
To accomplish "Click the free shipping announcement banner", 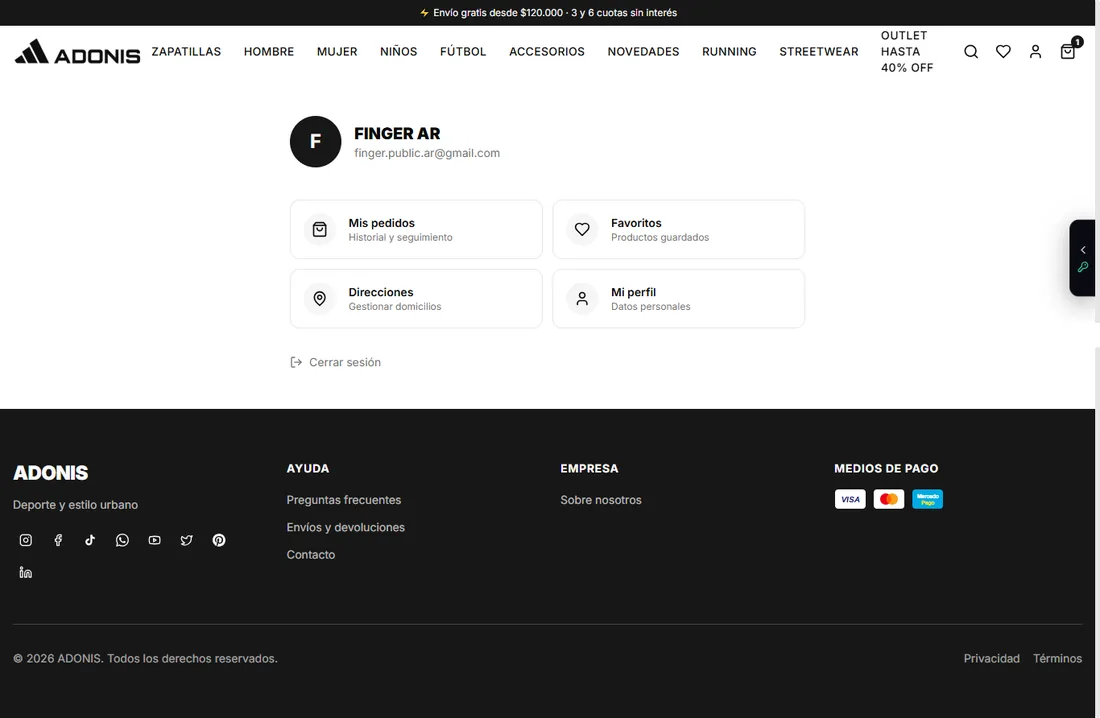I will coord(548,13).
